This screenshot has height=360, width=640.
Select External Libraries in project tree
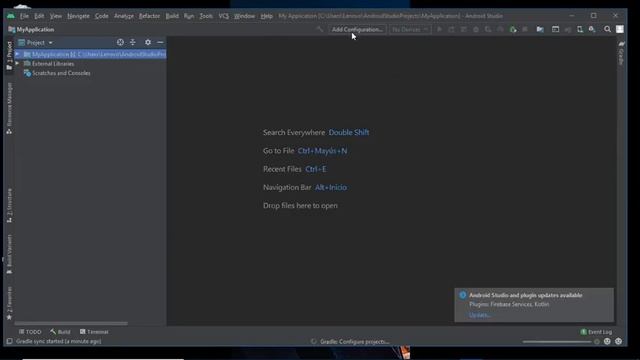tap(53, 64)
